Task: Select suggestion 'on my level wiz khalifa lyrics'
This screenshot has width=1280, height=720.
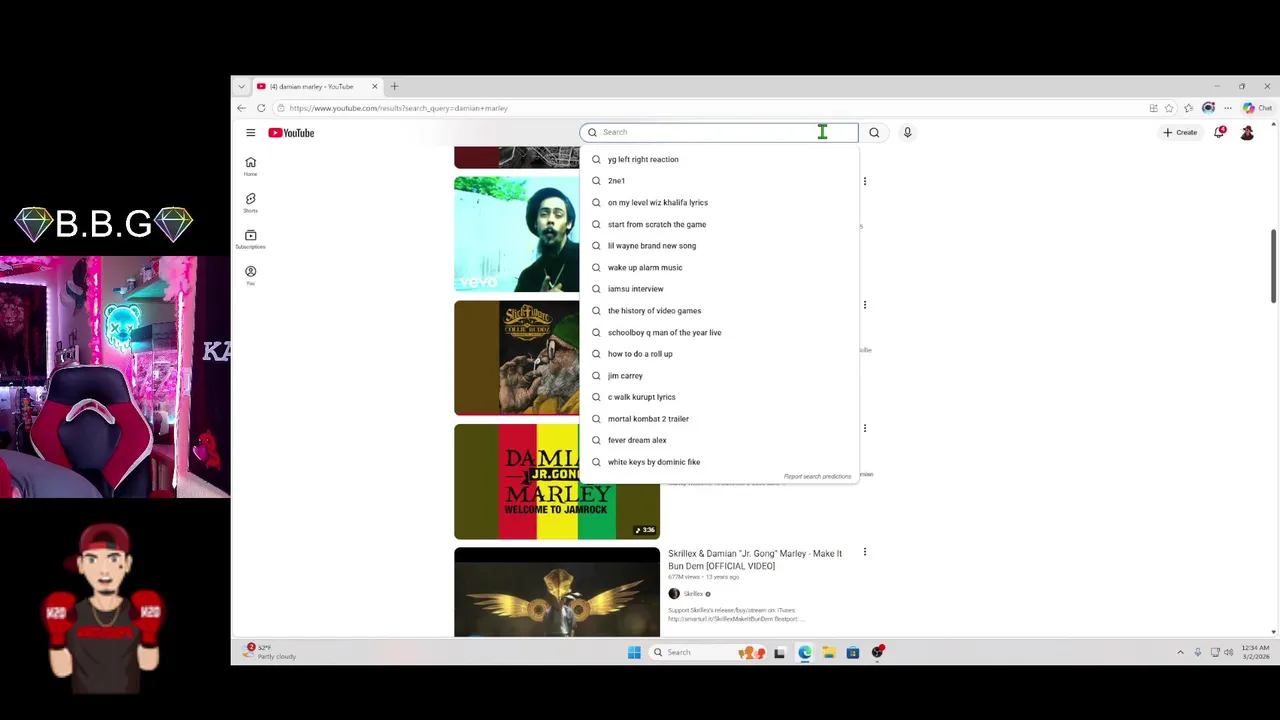Action: coord(718,203)
